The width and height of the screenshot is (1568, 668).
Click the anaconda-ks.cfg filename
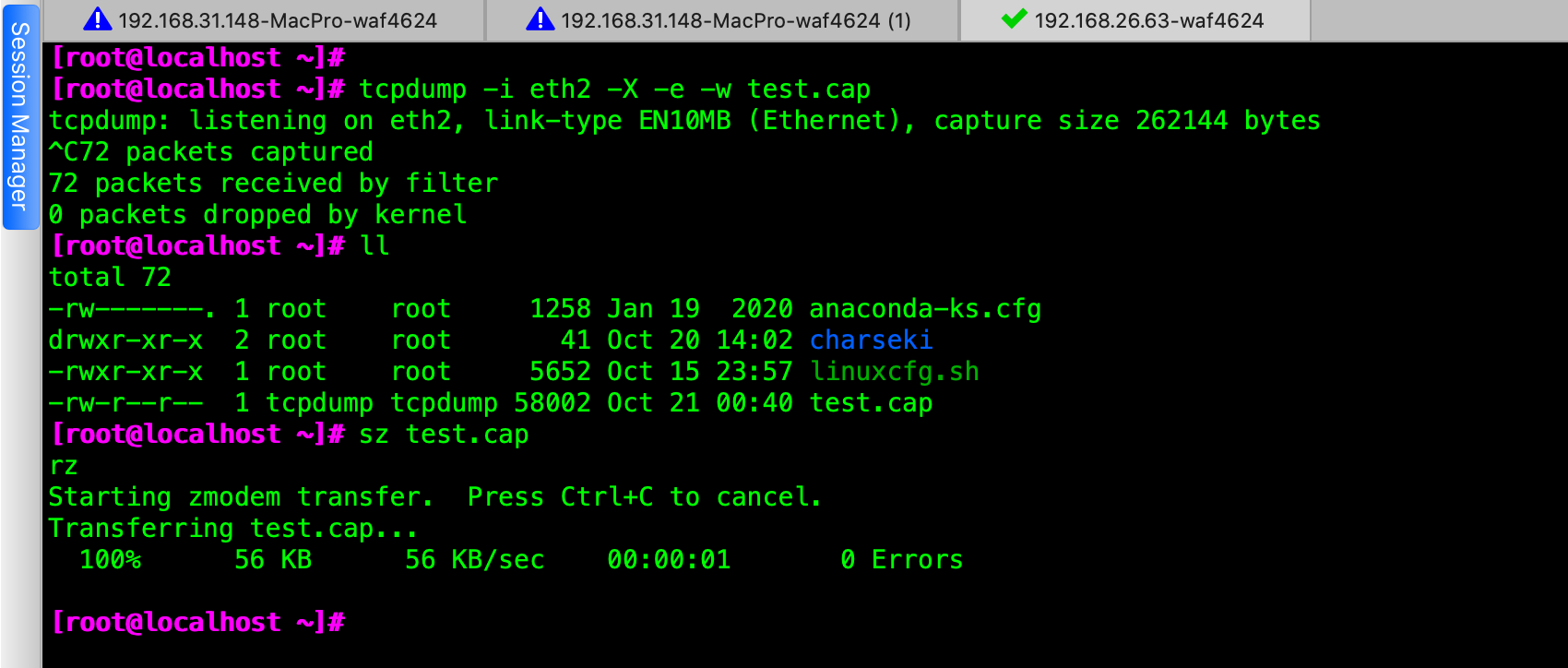[925, 309]
